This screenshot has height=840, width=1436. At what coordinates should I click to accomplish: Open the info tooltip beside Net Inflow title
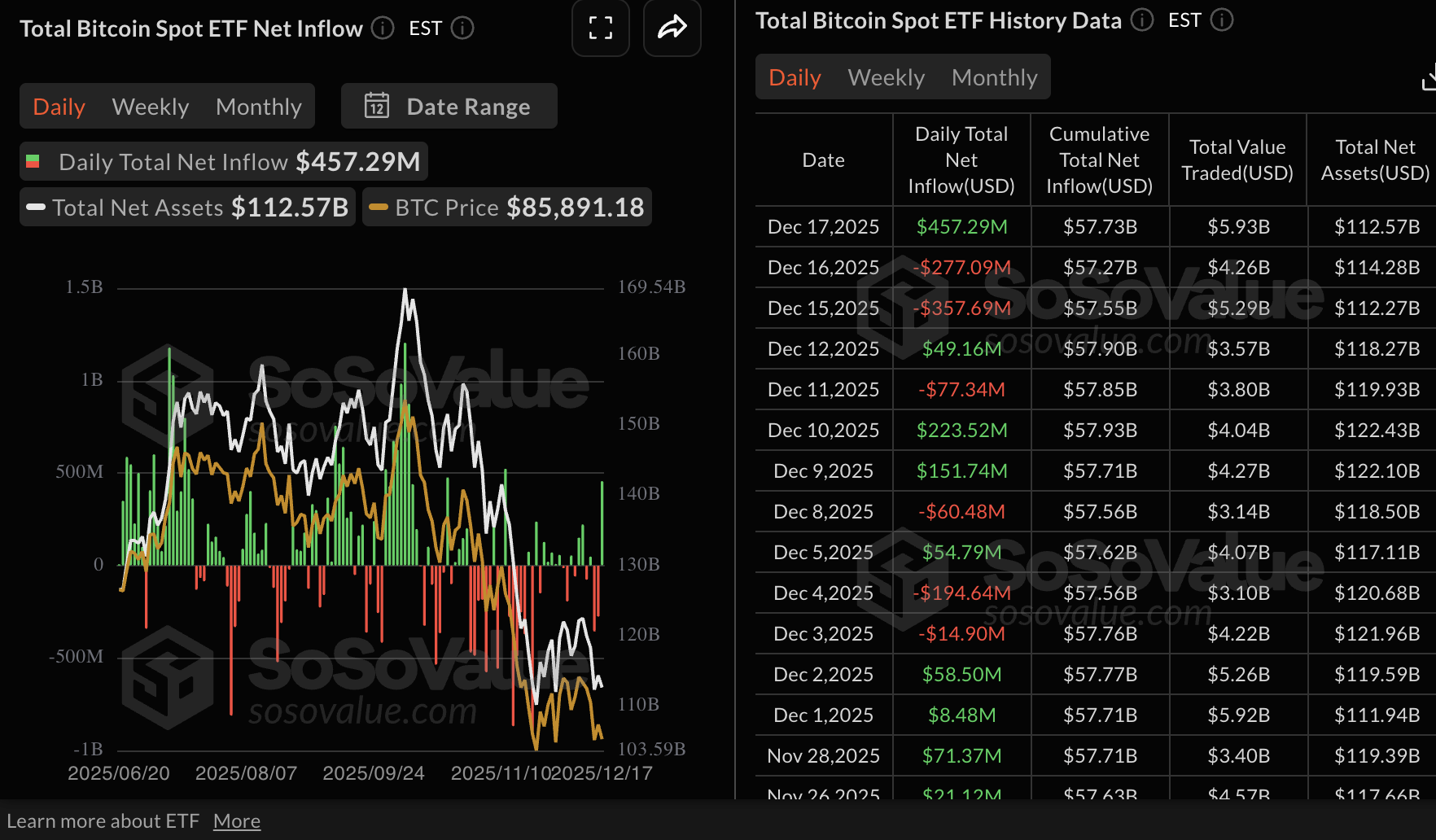click(x=381, y=28)
